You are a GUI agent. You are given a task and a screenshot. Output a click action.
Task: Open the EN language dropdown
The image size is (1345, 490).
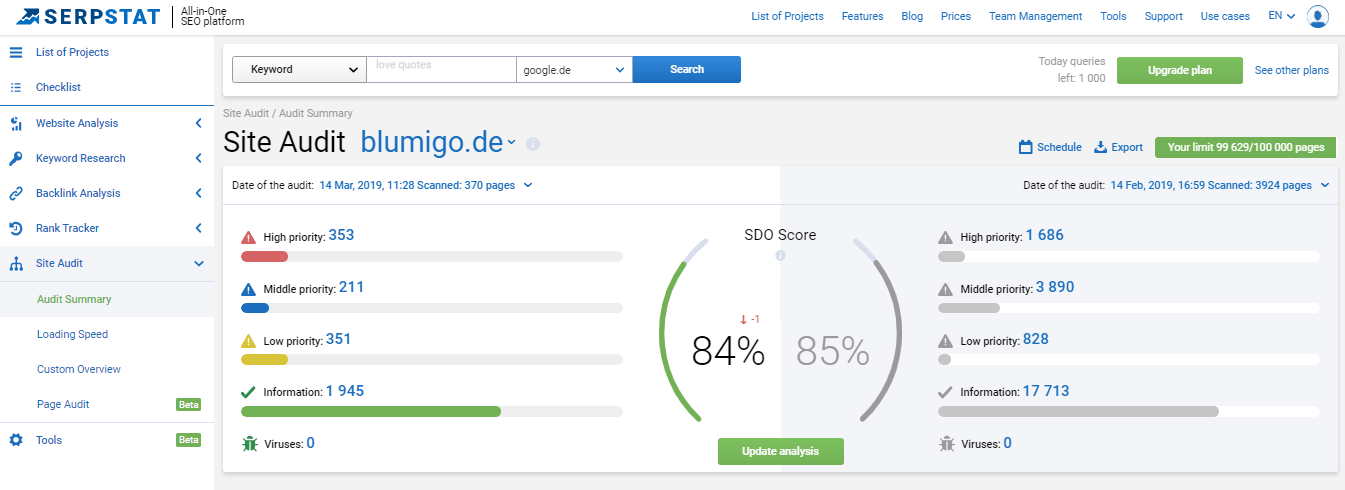1281,16
